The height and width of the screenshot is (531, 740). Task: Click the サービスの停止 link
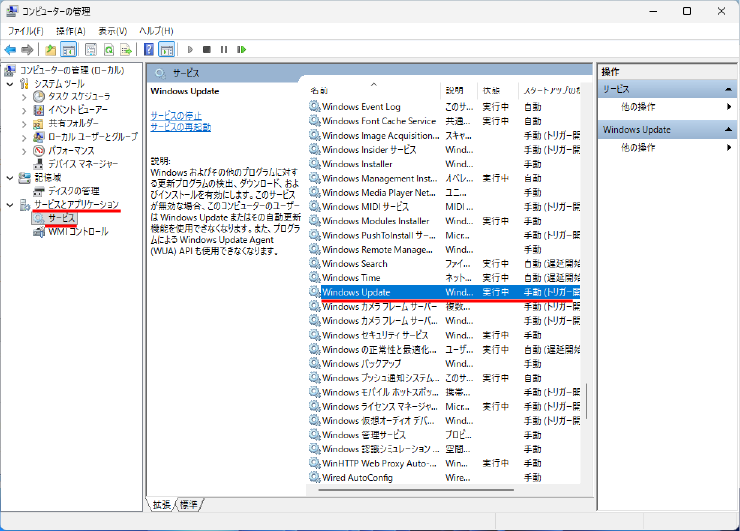click(x=176, y=116)
